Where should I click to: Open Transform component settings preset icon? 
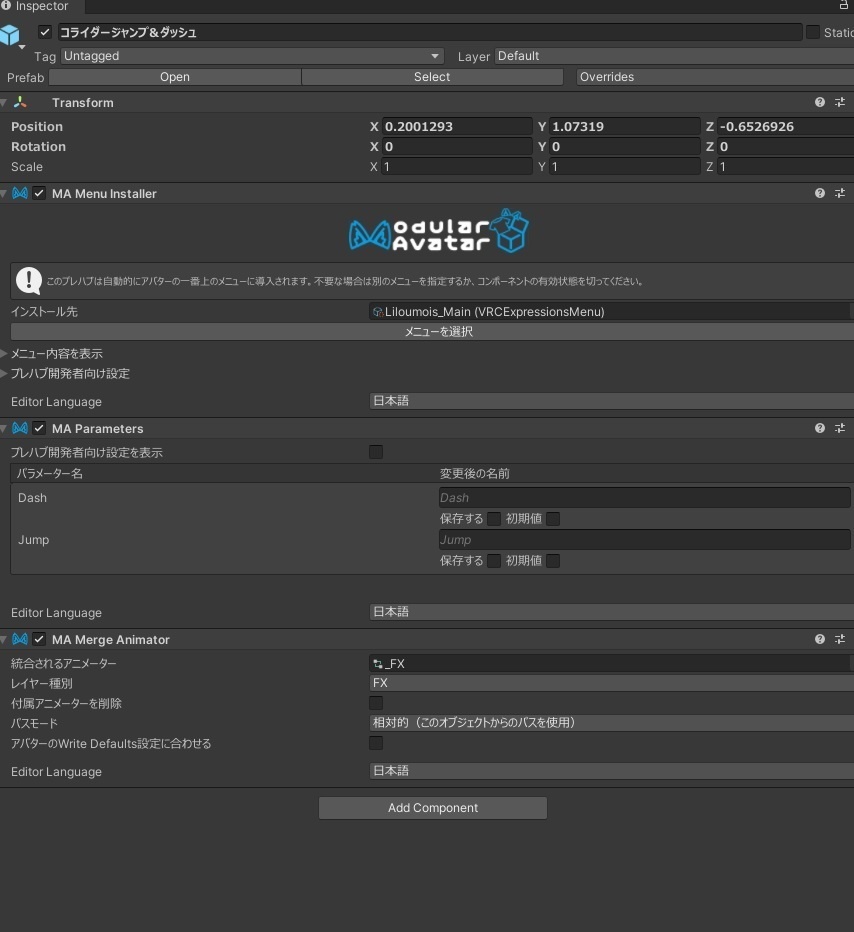[840, 102]
